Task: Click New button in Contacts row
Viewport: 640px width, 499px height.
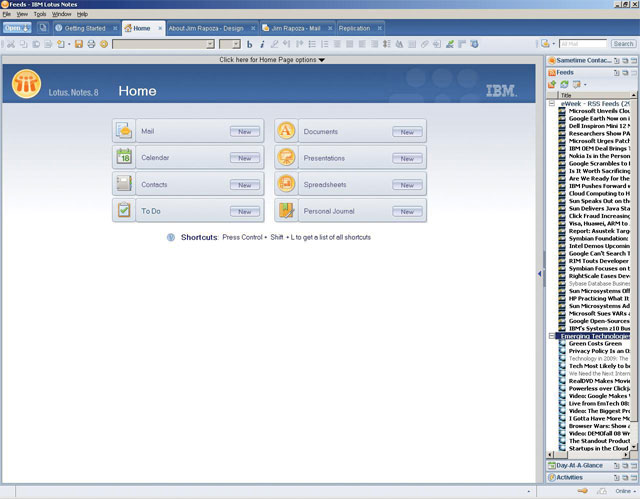Action: click(245, 185)
